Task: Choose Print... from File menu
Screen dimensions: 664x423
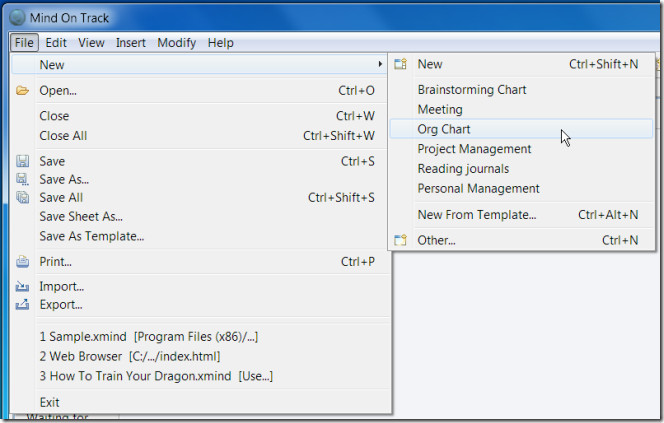Action: [201, 262]
